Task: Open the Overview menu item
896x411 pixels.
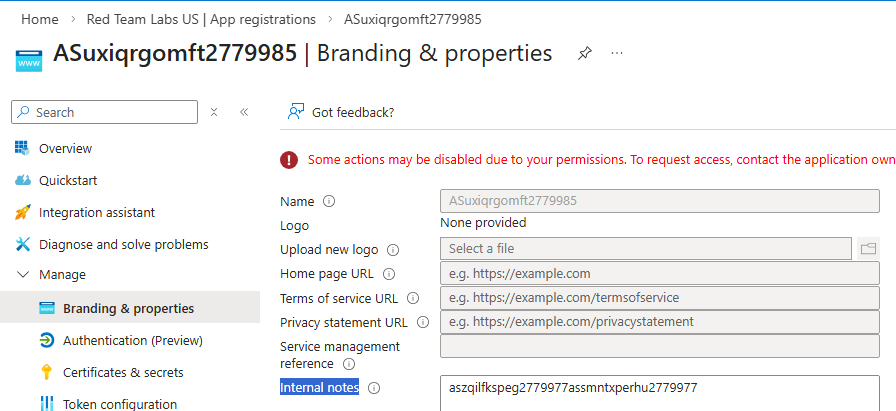Action: 65,148
